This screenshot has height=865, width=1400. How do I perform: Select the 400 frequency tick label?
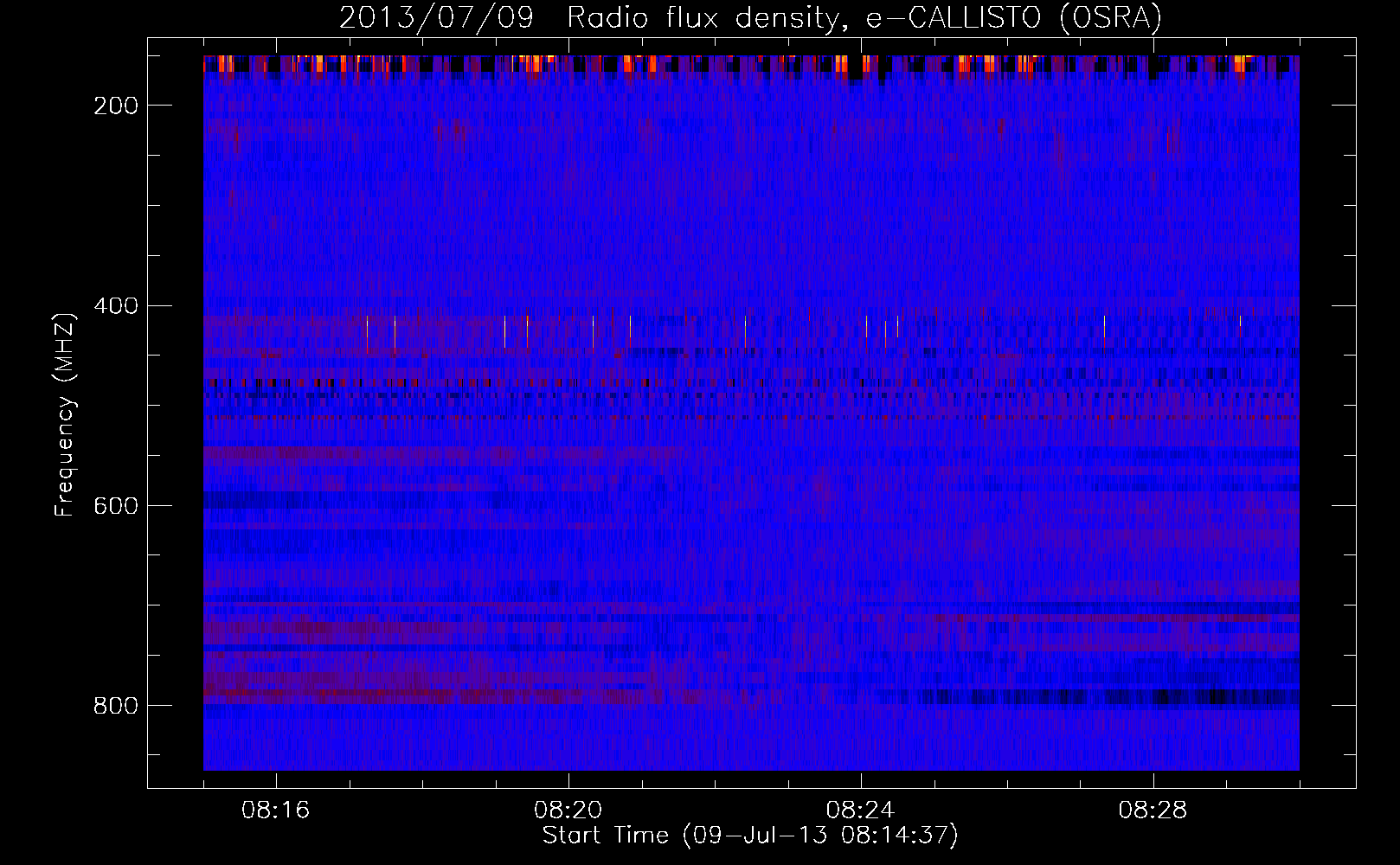[116, 306]
